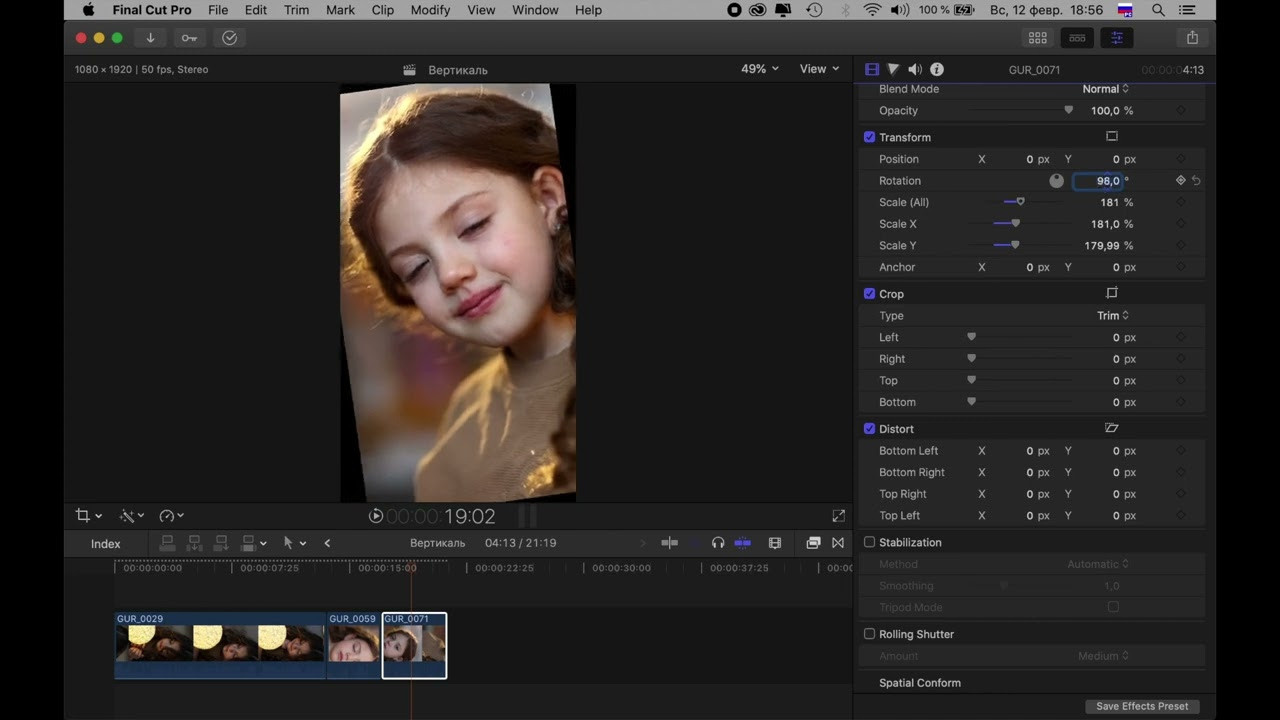The width and height of the screenshot is (1280, 720).
Task: Click the import media arrow icon
Action: (150, 38)
